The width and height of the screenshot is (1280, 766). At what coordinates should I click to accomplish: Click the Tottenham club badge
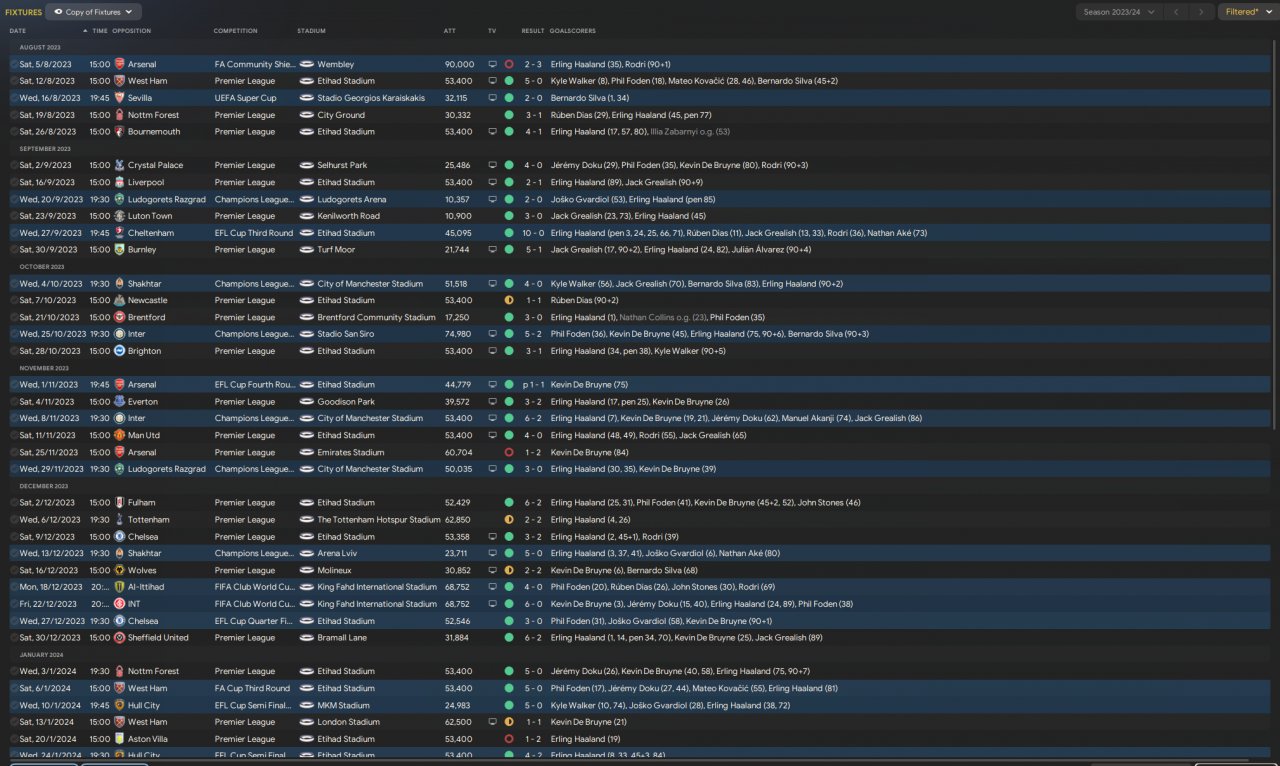click(x=119, y=520)
